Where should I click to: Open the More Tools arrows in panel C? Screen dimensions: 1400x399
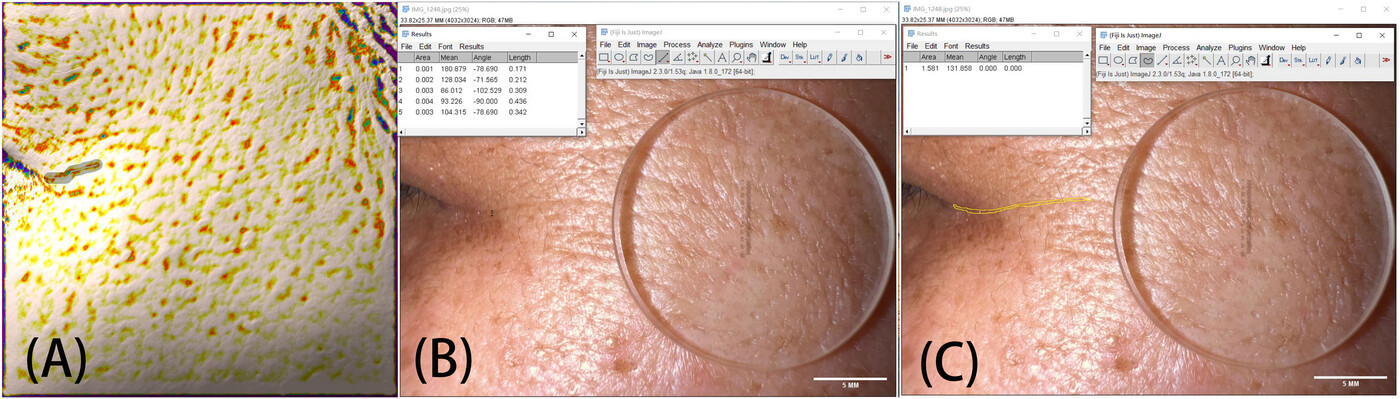1386,60
